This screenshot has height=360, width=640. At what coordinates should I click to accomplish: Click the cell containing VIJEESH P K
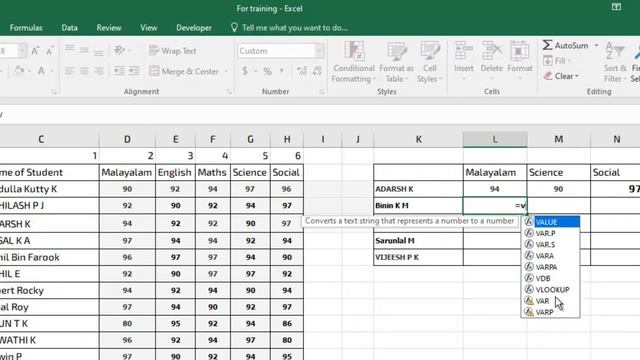(418, 258)
